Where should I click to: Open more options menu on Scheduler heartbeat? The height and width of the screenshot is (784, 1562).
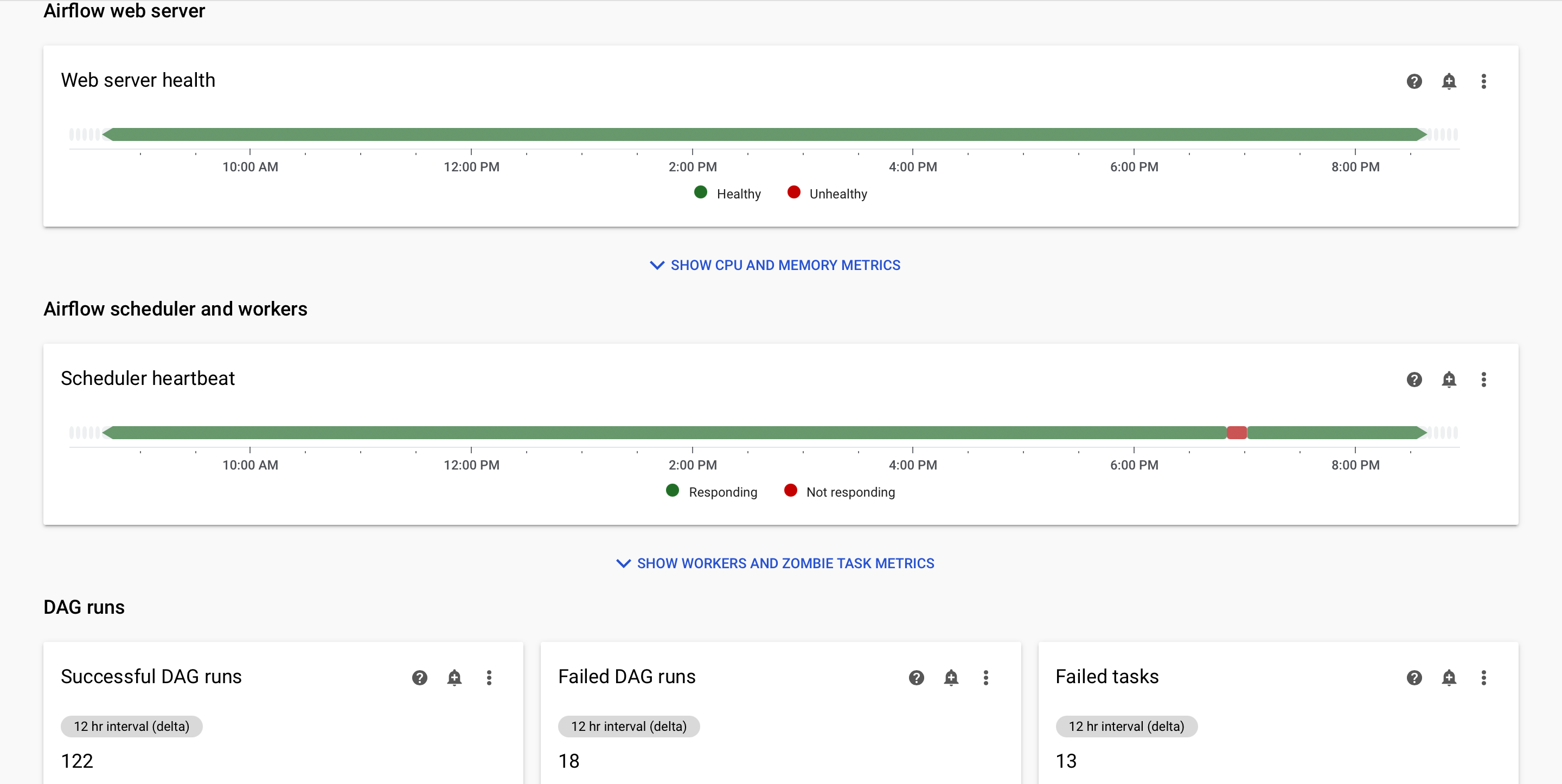coord(1484,379)
